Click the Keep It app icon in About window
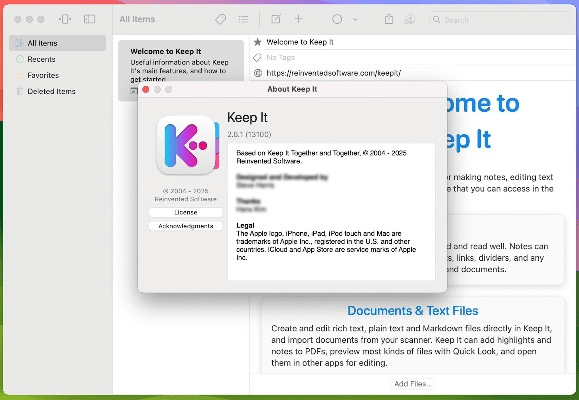579x400 pixels. pyautogui.click(x=188, y=145)
